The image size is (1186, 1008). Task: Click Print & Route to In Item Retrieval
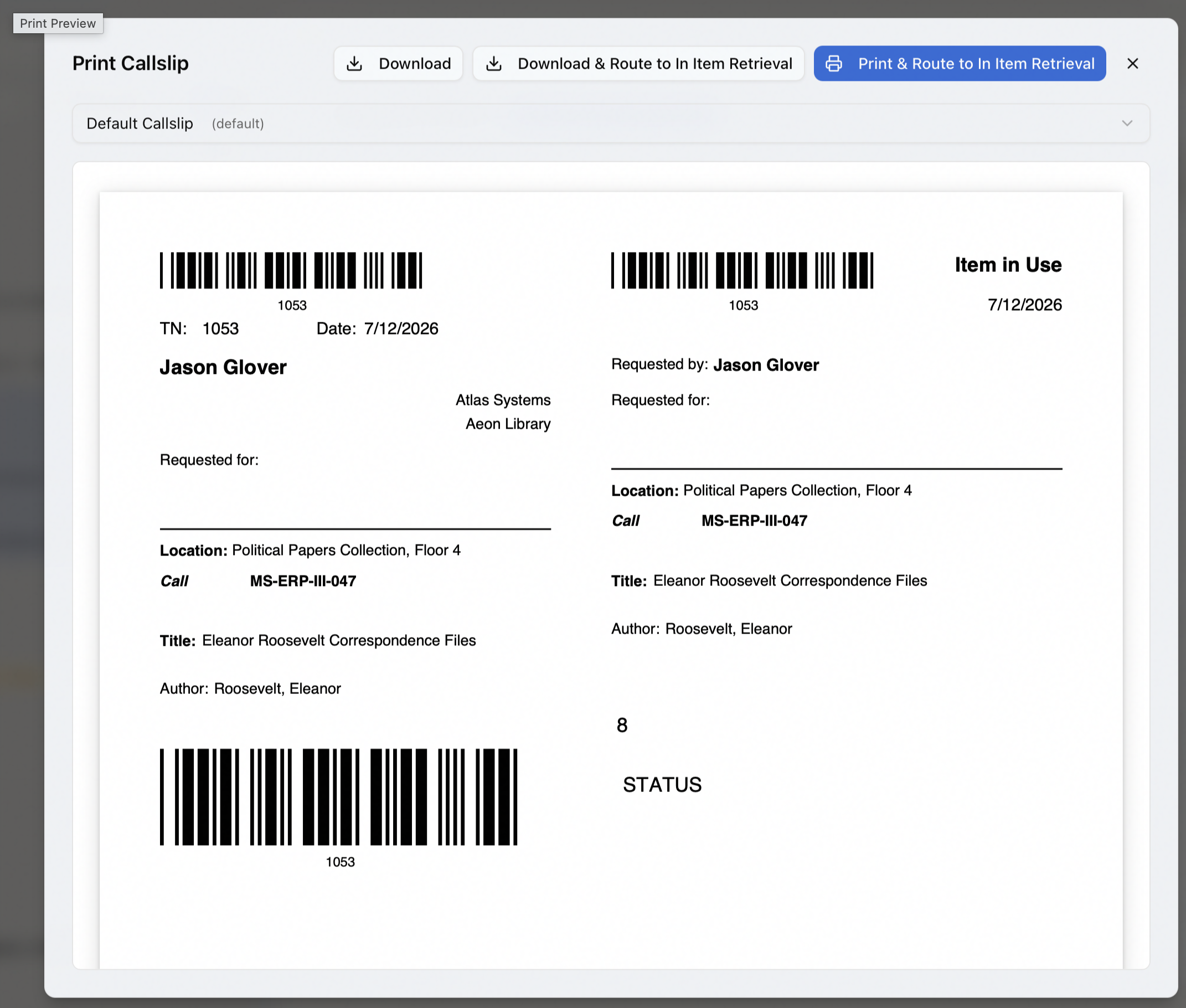click(959, 64)
